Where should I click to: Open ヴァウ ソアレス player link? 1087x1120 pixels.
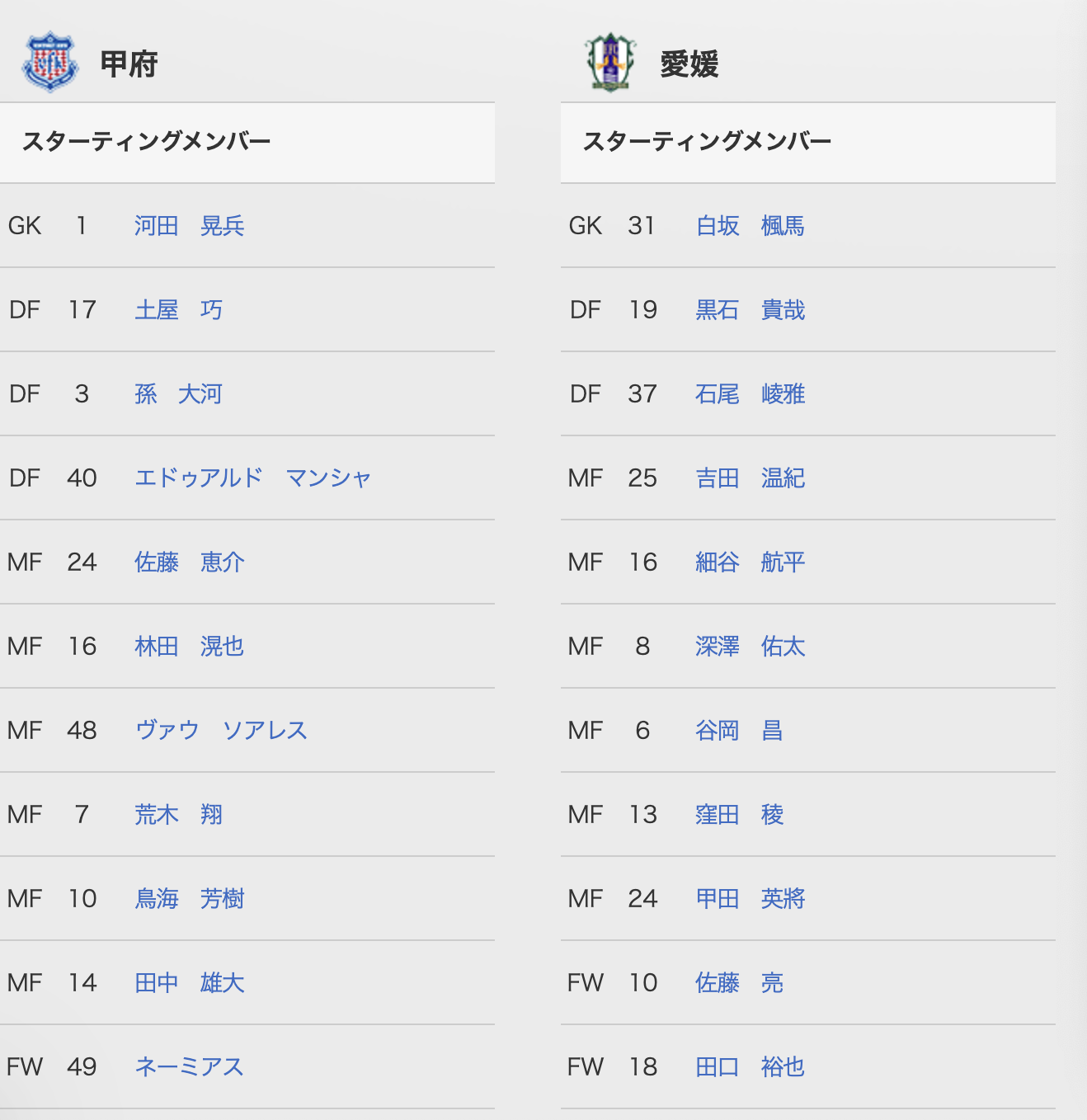pos(221,731)
